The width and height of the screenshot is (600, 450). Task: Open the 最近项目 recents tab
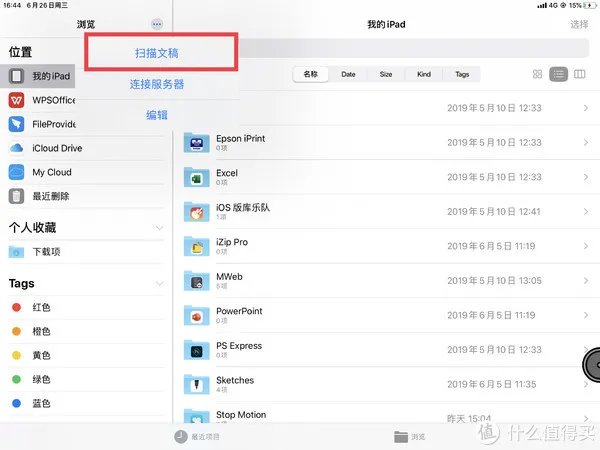(x=197, y=437)
